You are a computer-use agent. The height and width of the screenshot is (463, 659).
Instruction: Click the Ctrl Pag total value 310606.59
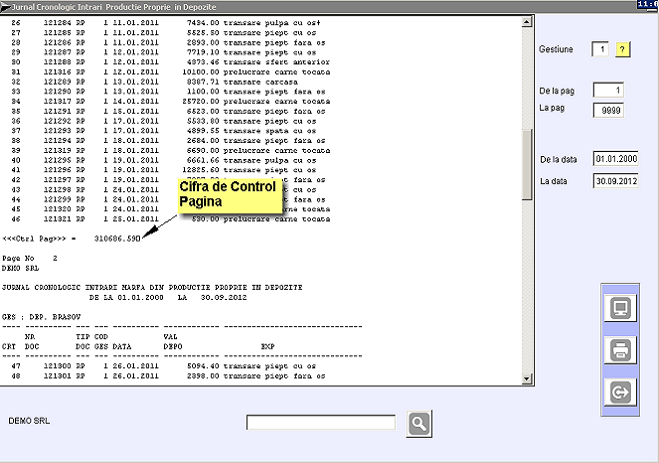click(118, 239)
